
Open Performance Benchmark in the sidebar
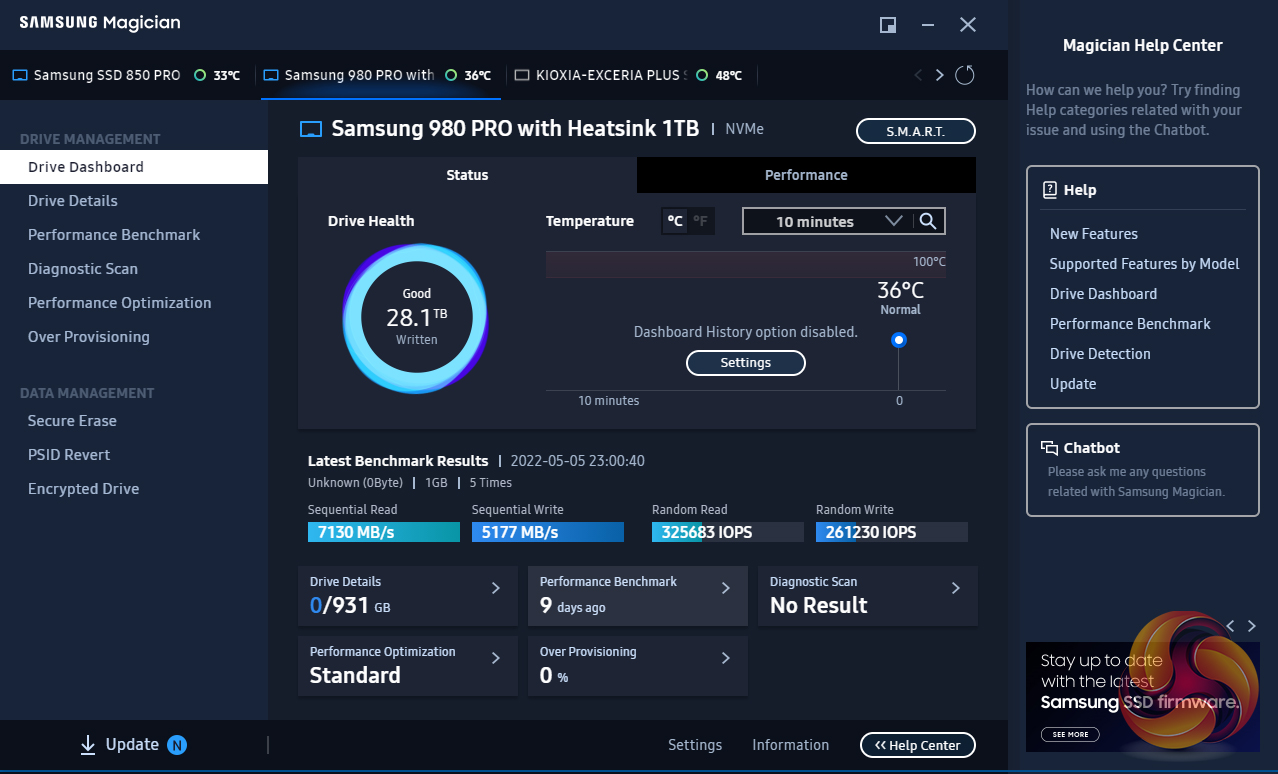[114, 235]
